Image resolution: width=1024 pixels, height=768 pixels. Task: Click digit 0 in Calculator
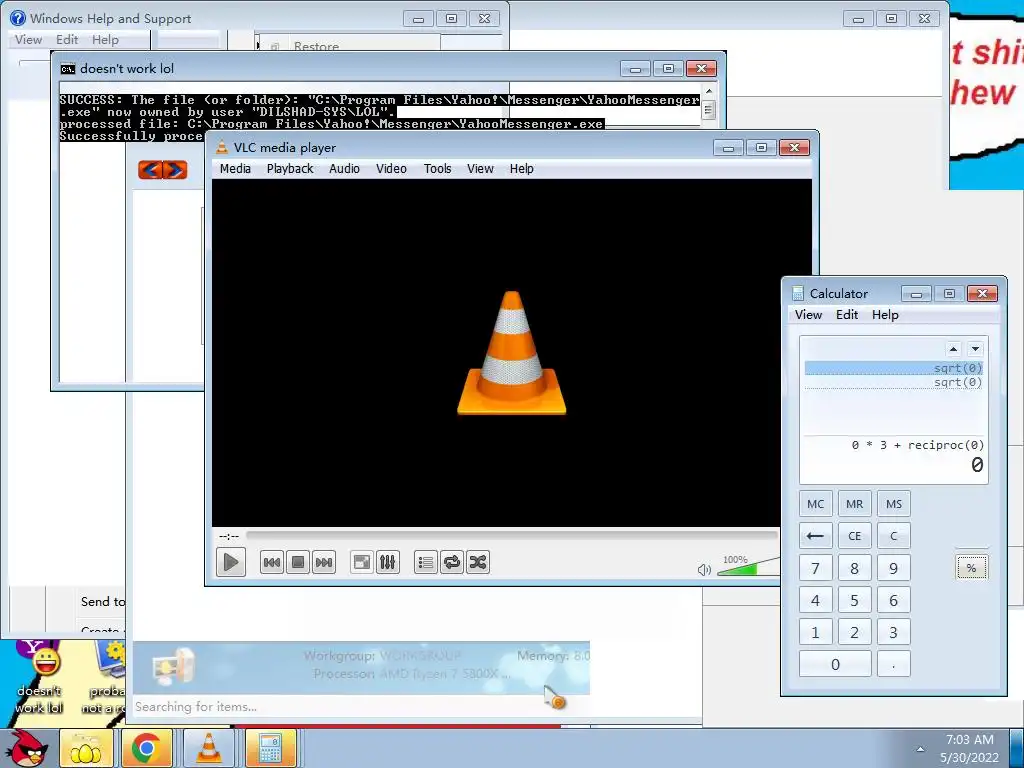(x=835, y=664)
